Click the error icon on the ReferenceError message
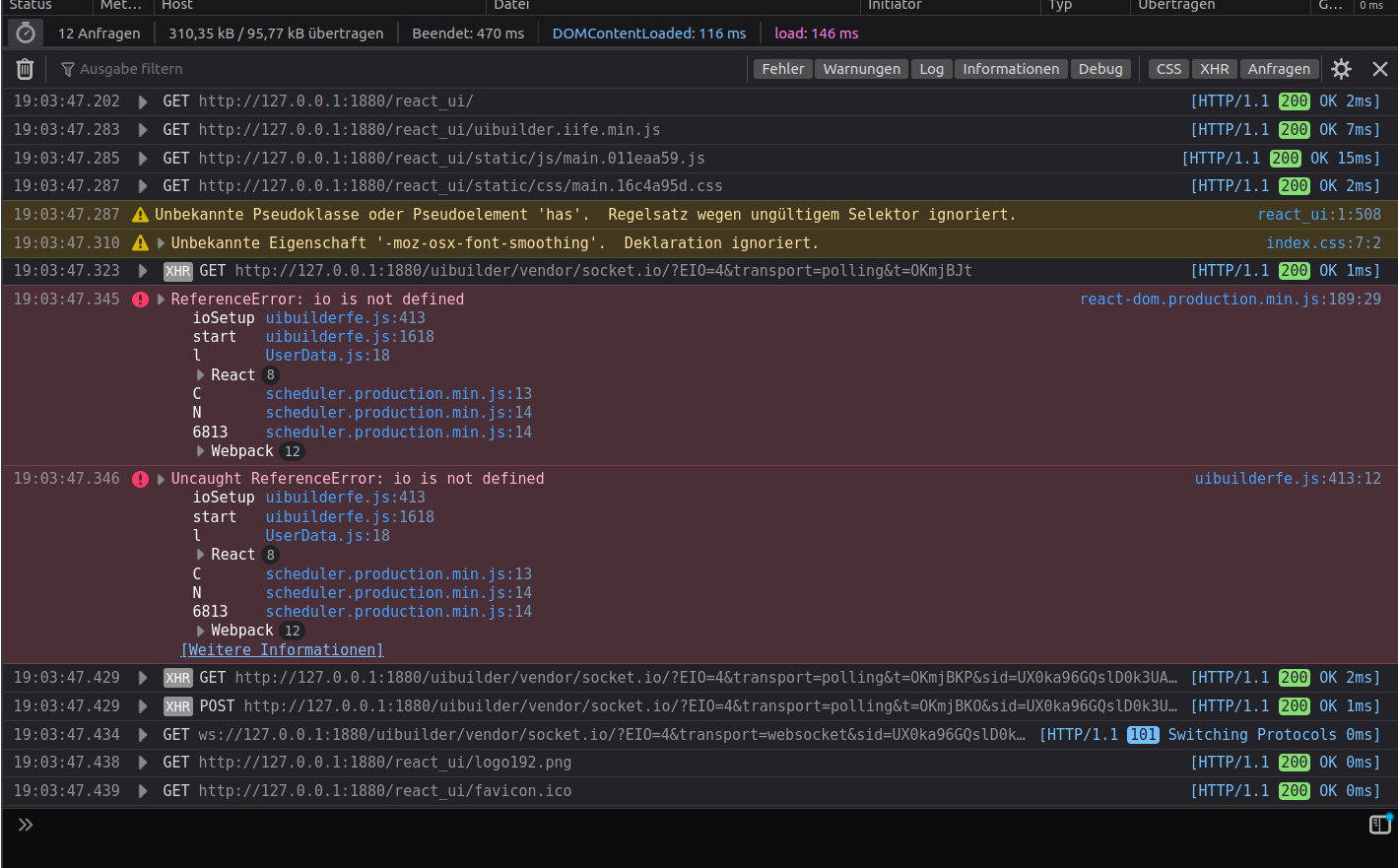Screen dimensions: 1398x868 (x=140, y=300)
